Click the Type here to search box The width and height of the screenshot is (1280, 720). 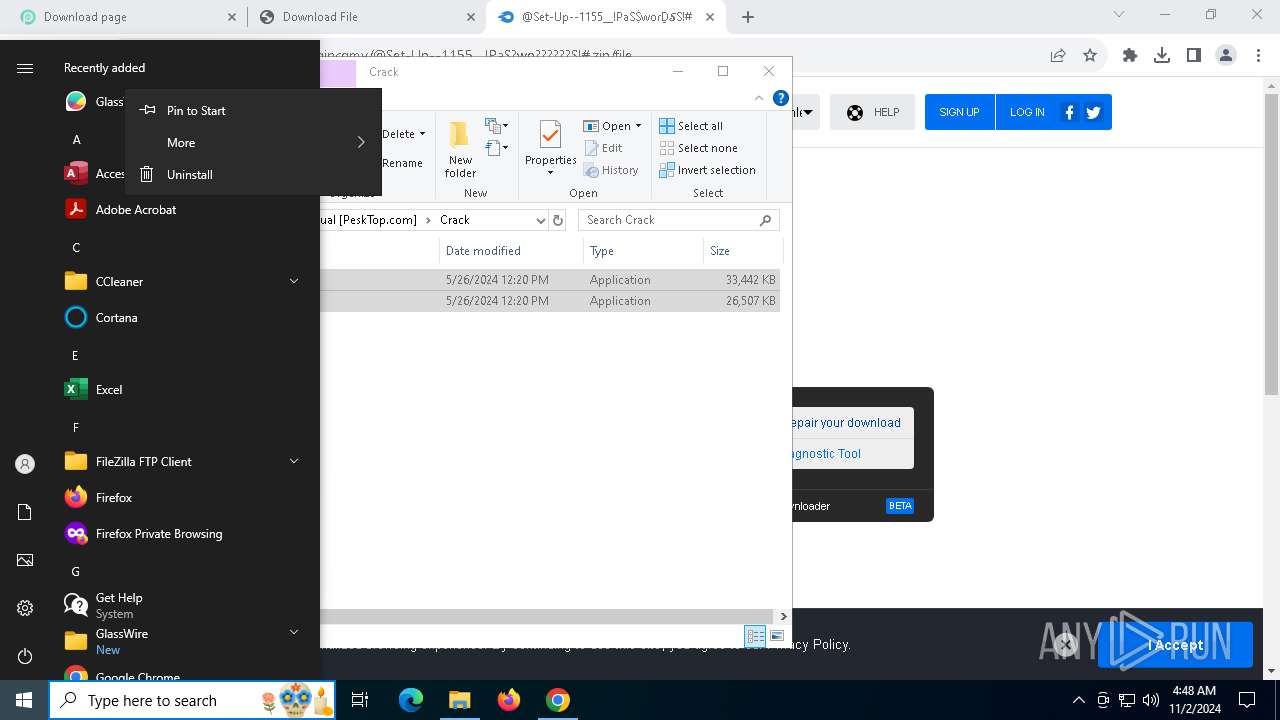tap(192, 700)
